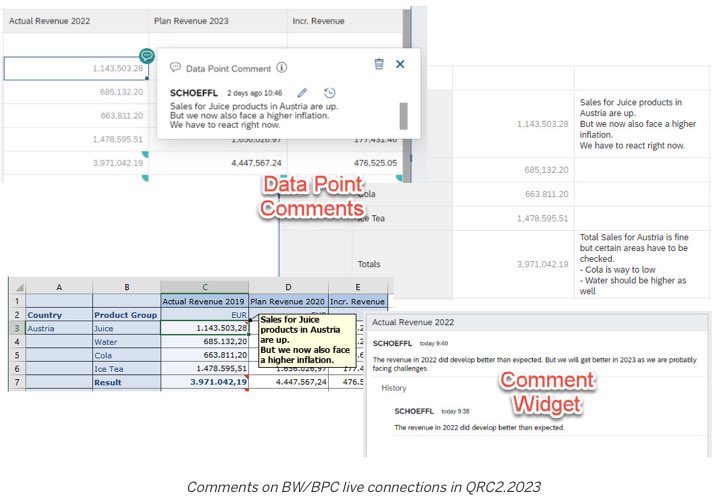717x502 pixels.
Task: Select the Juice cell in Excel
Action: [x=126, y=328]
